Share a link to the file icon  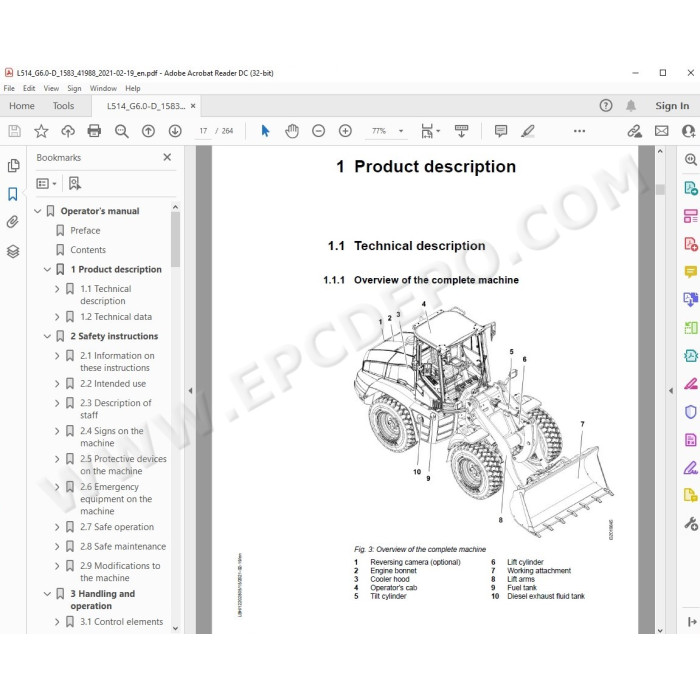[x=634, y=131]
